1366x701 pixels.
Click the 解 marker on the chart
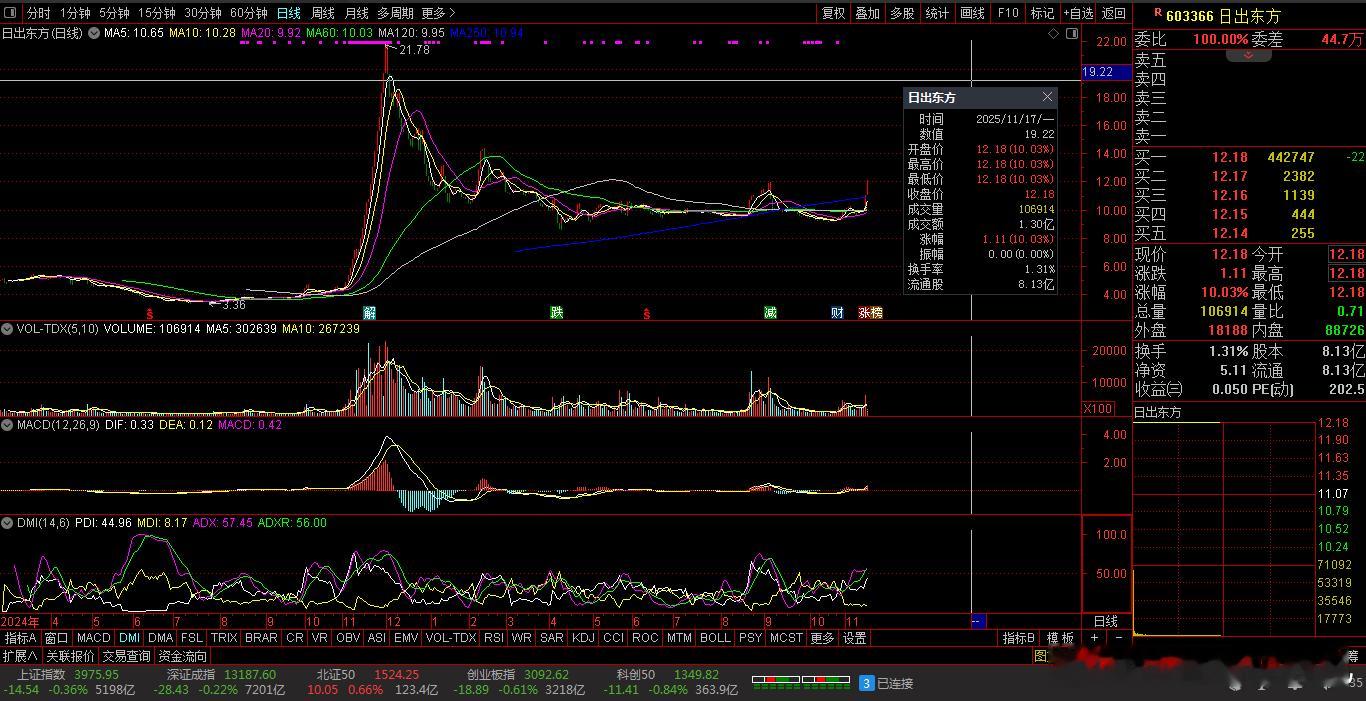[369, 313]
